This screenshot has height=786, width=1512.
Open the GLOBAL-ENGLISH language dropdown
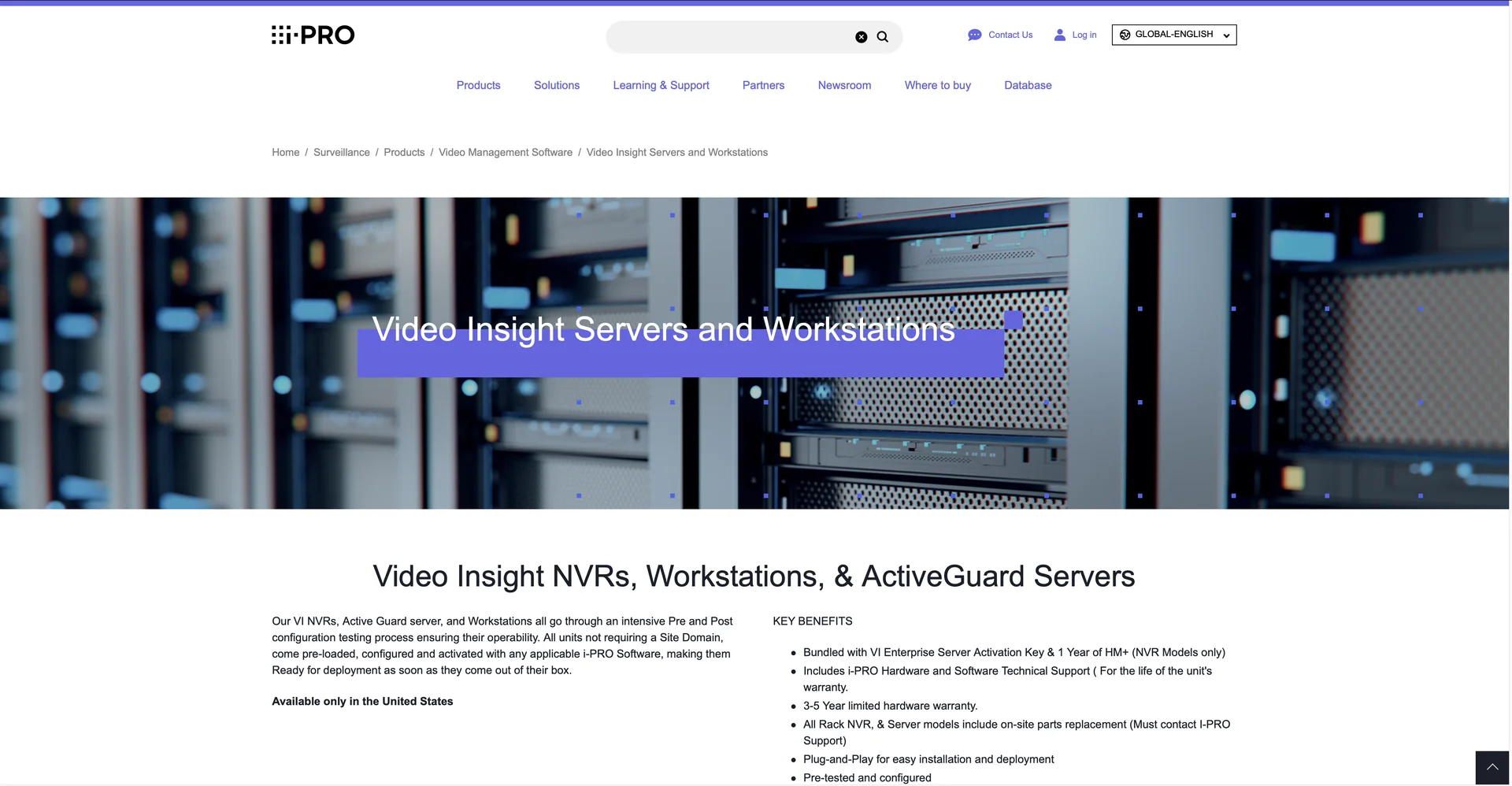[x=1174, y=35]
